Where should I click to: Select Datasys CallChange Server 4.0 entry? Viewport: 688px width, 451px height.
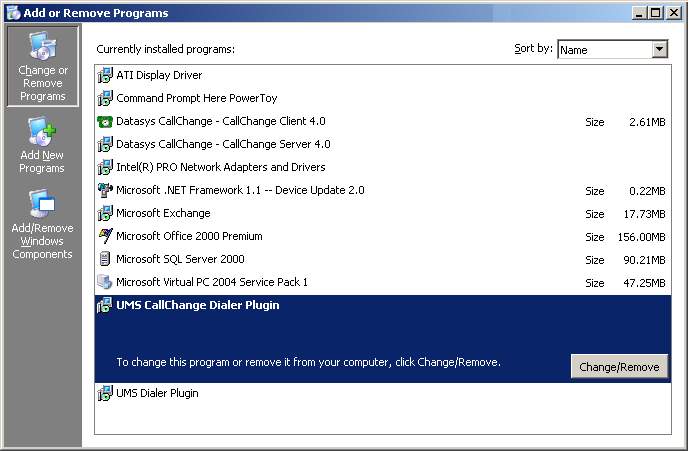[383, 144]
